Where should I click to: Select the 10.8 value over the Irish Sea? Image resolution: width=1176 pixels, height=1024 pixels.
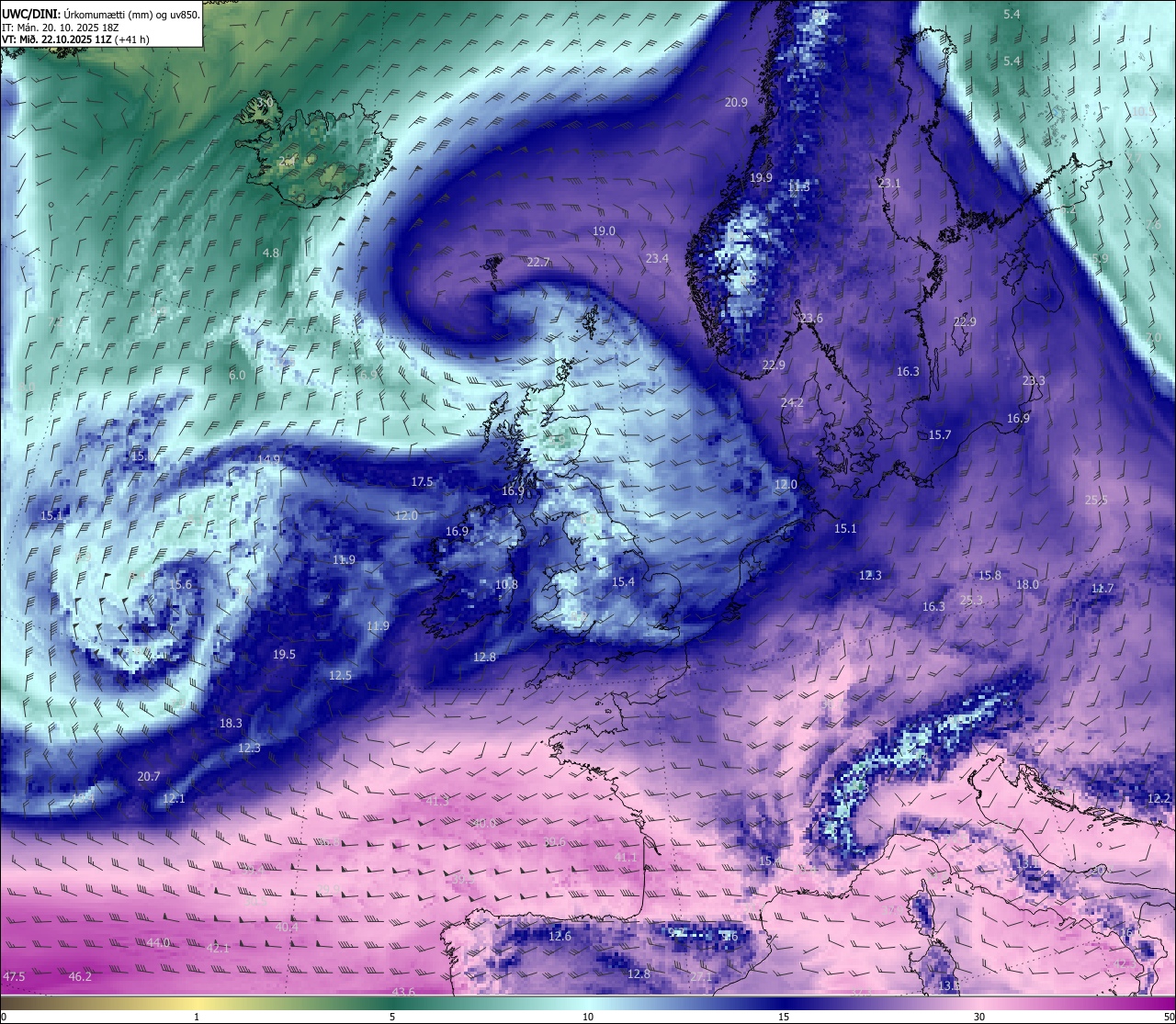506,585
